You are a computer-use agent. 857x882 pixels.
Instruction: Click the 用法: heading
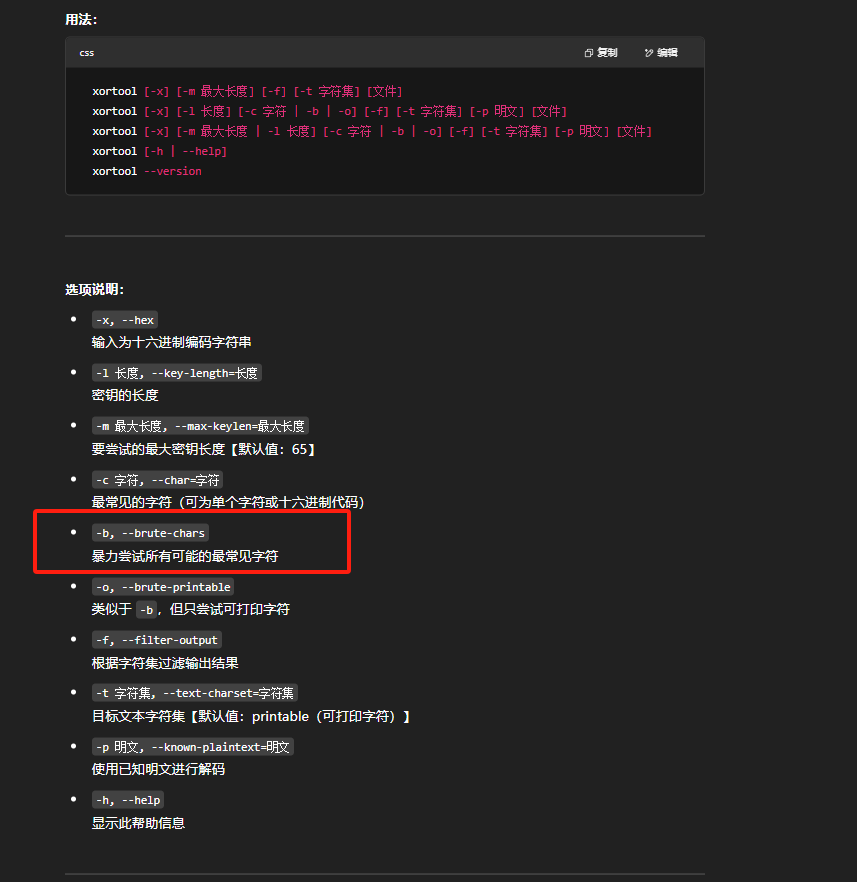(x=81, y=20)
